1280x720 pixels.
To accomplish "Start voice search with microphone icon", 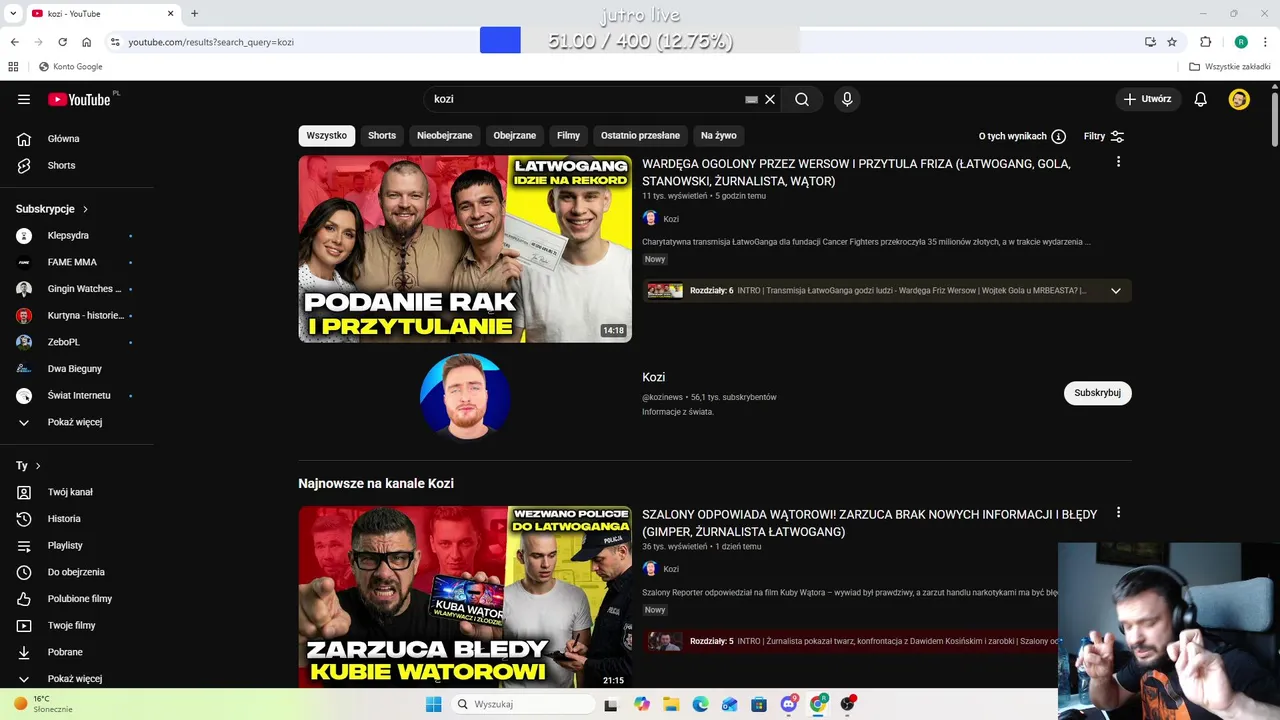I will (x=847, y=99).
